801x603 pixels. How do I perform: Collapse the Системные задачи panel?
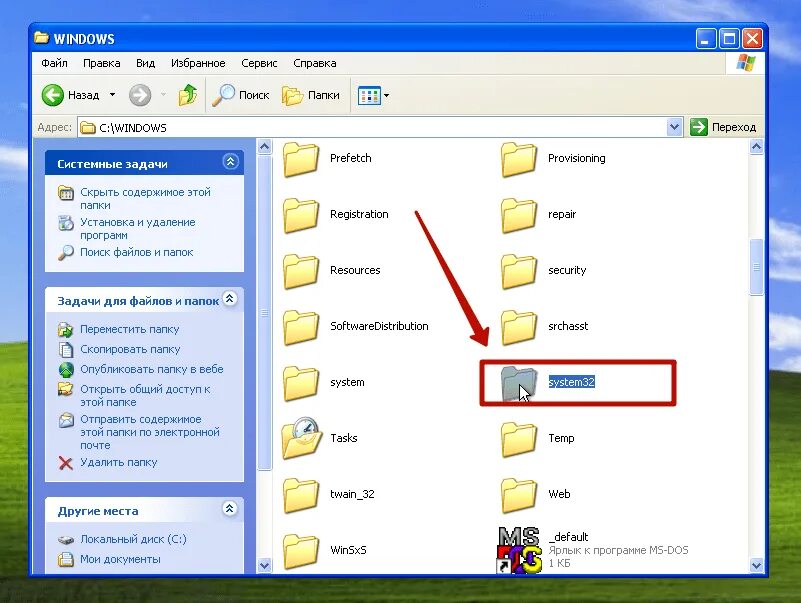[x=230, y=162]
